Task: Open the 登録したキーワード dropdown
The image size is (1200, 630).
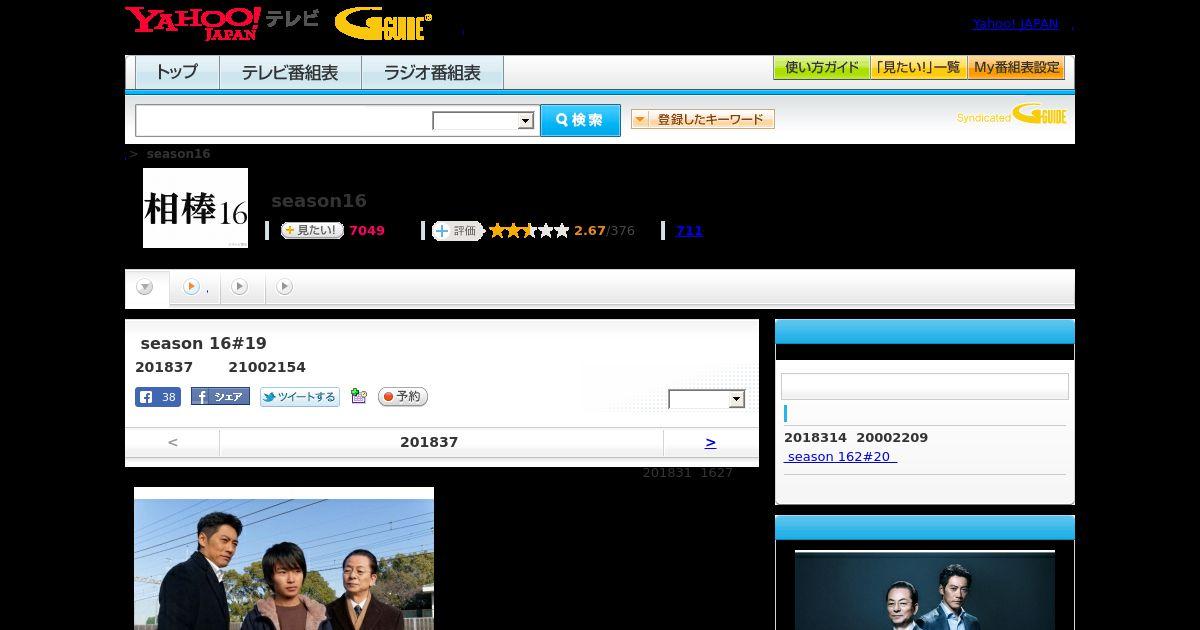Action: pos(703,119)
